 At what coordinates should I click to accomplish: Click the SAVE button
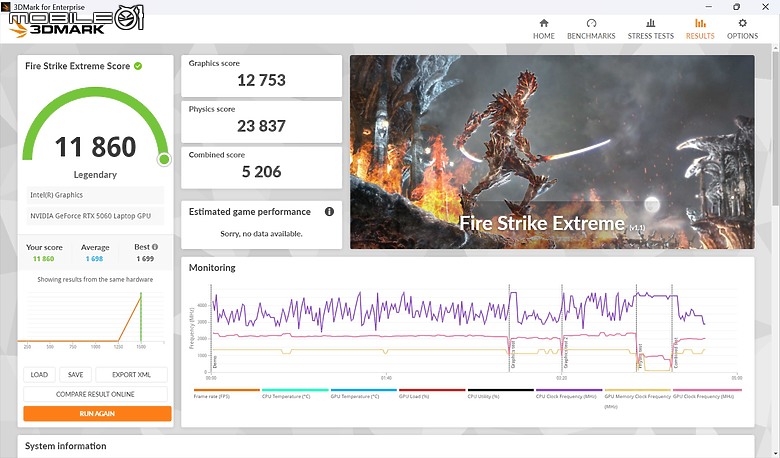(x=75, y=374)
